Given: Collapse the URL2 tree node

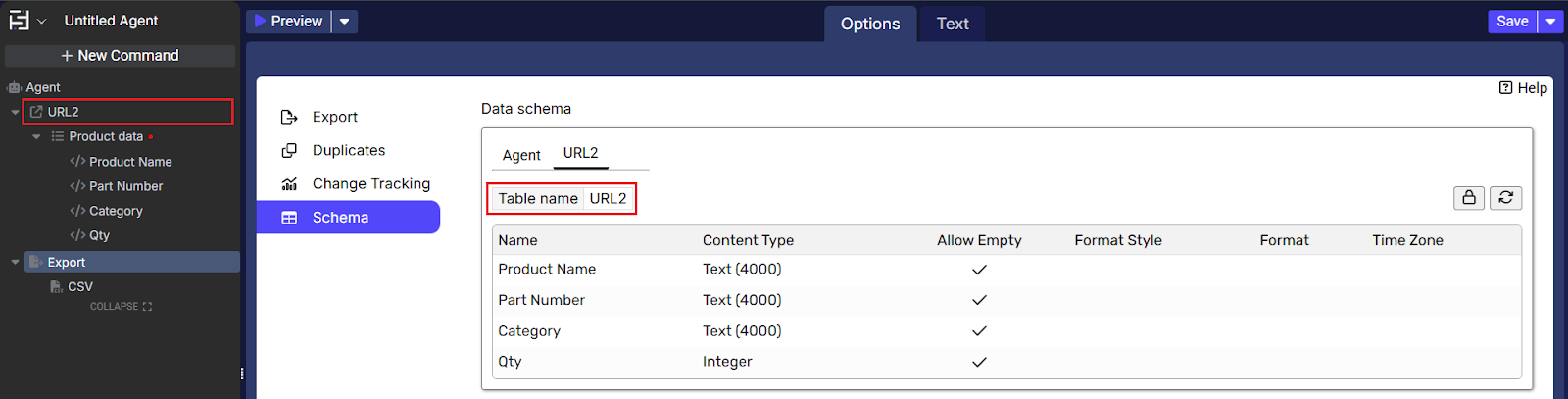Looking at the screenshot, I should (15, 112).
